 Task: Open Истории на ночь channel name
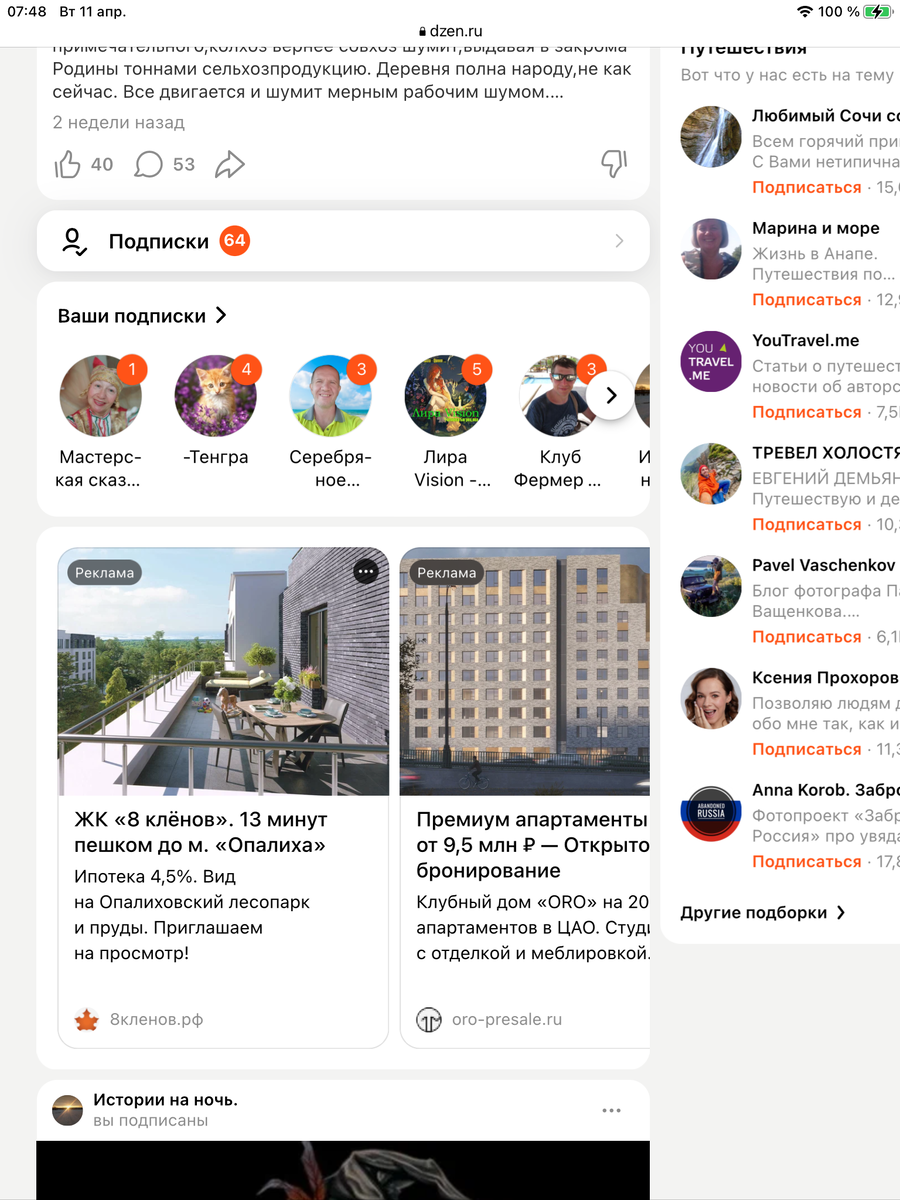166,1100
